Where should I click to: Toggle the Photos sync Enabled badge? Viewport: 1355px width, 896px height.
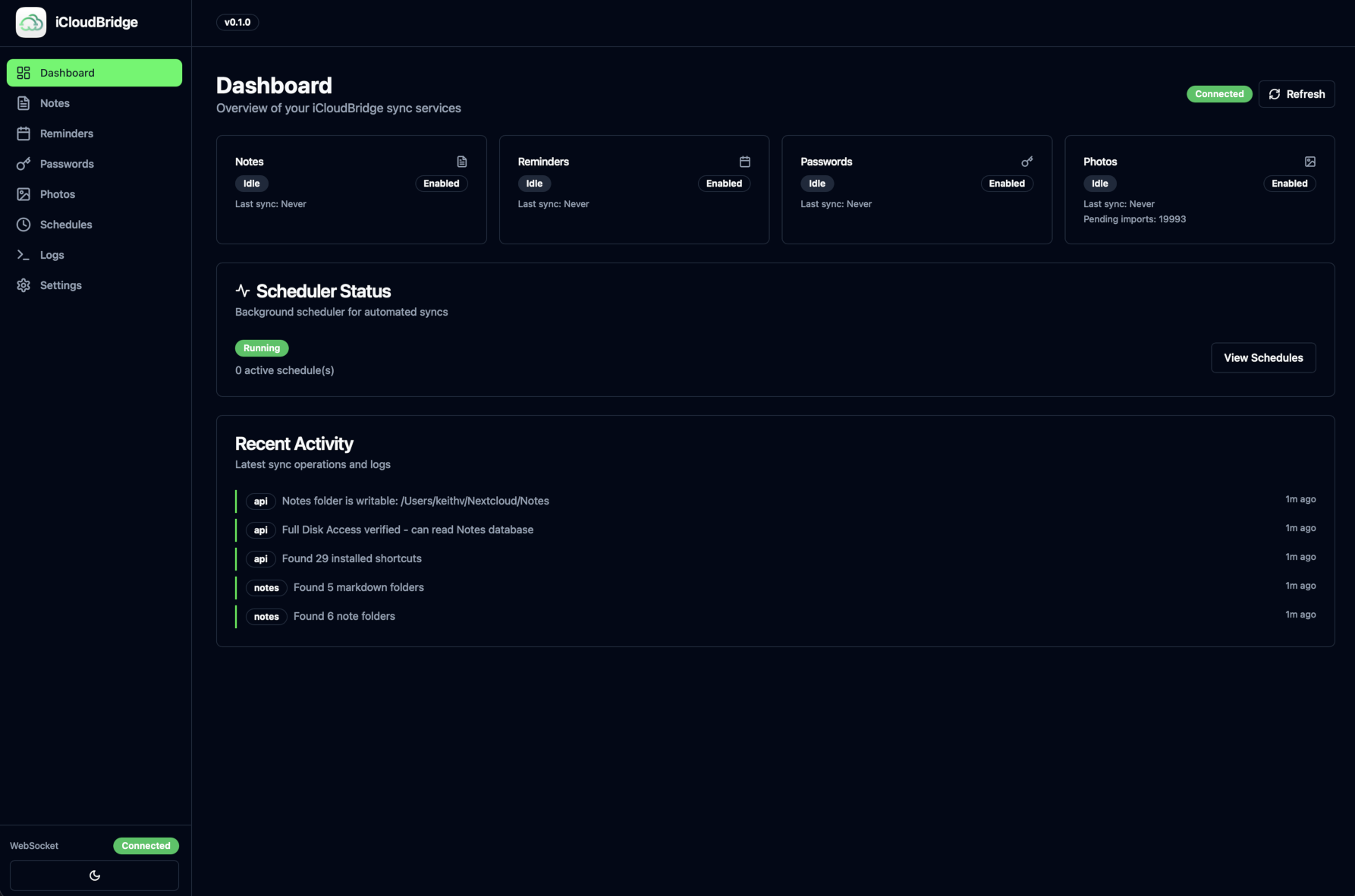click(x=1289, y=183)
